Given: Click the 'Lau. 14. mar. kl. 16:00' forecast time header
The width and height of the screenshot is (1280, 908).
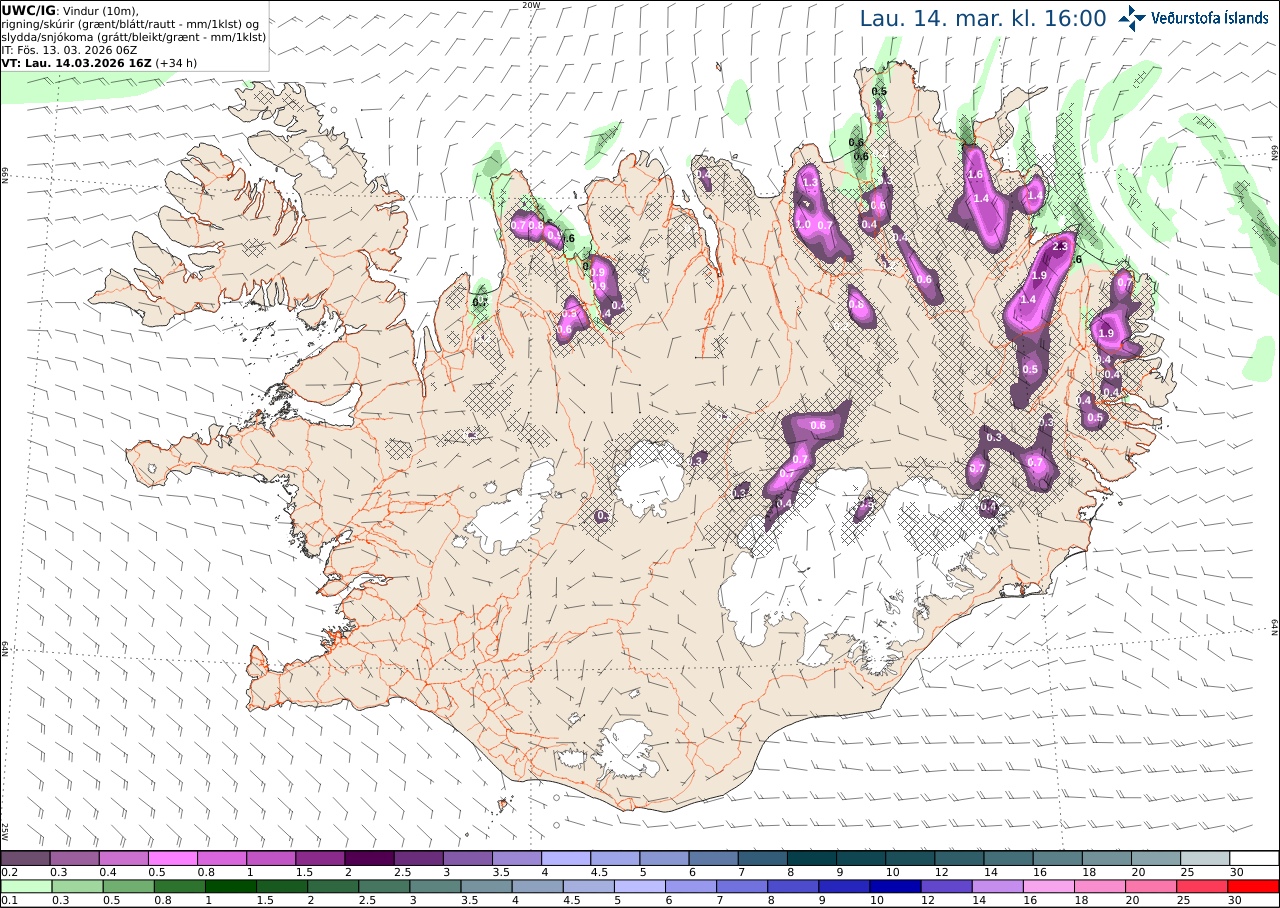Looking at the screenshot, I should (983, 18).
